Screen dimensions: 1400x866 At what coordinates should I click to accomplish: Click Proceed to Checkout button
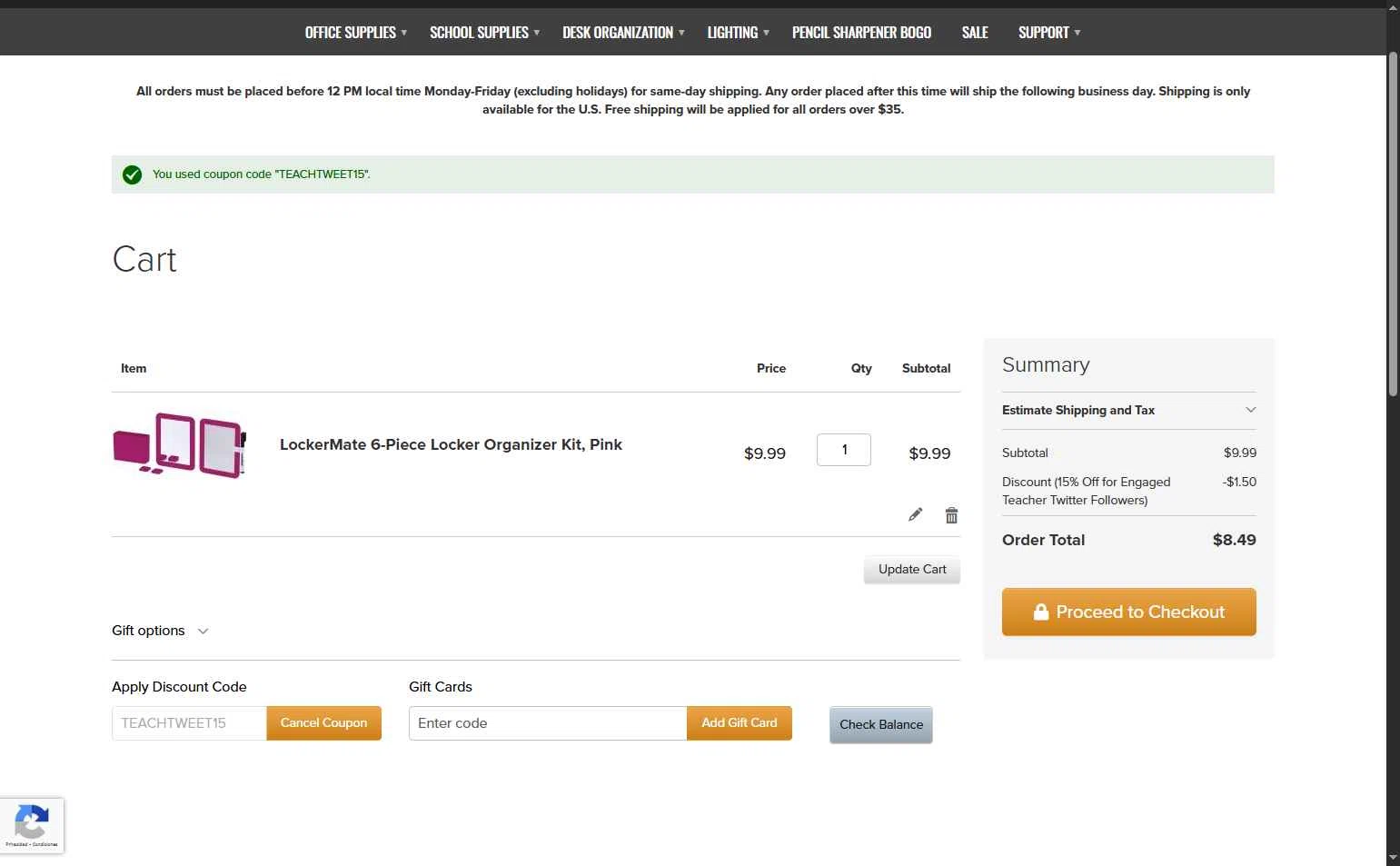click(x=1128, y=612)
